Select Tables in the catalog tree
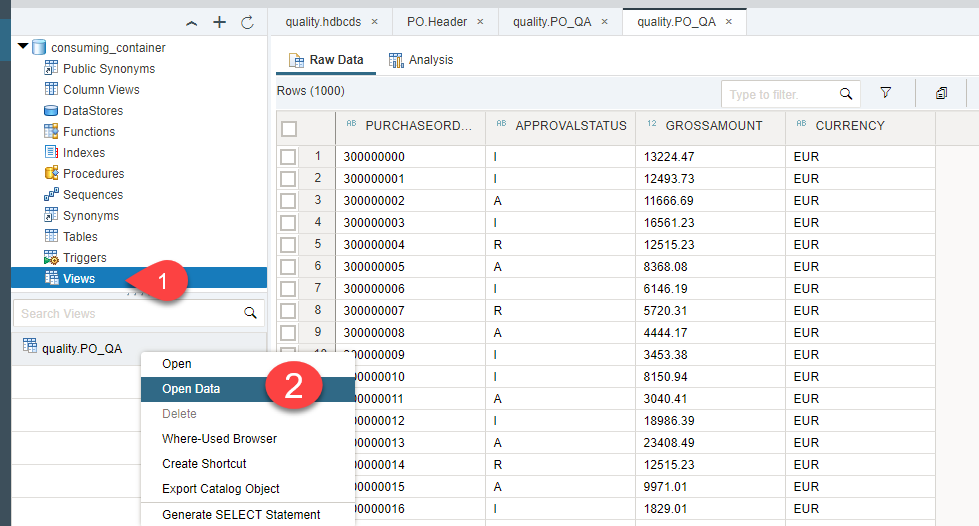This screenshot has height=526, width=979. pyautogui.click(x=80, y=236)
